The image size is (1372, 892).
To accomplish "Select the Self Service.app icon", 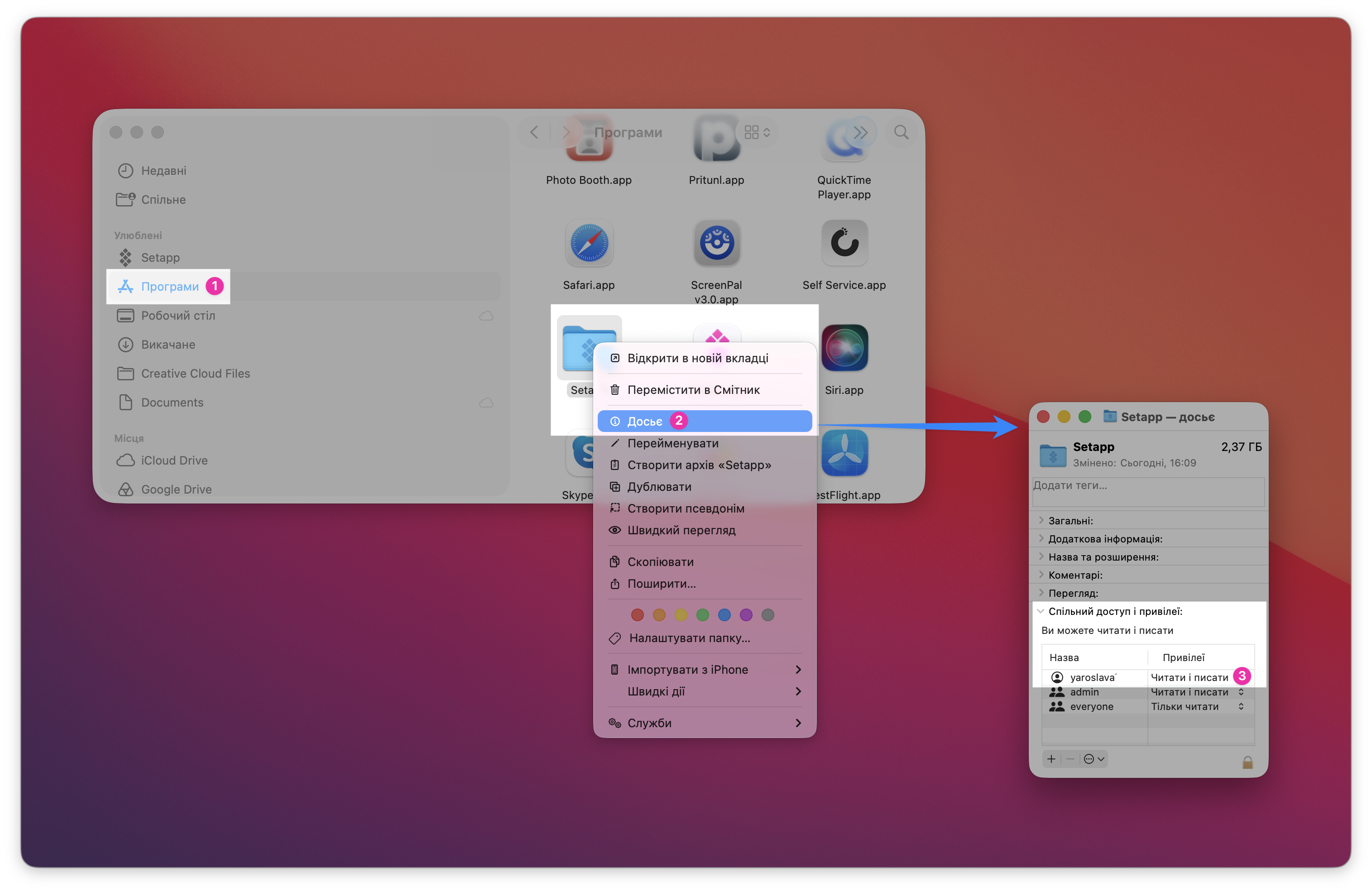I will [844, 243].
